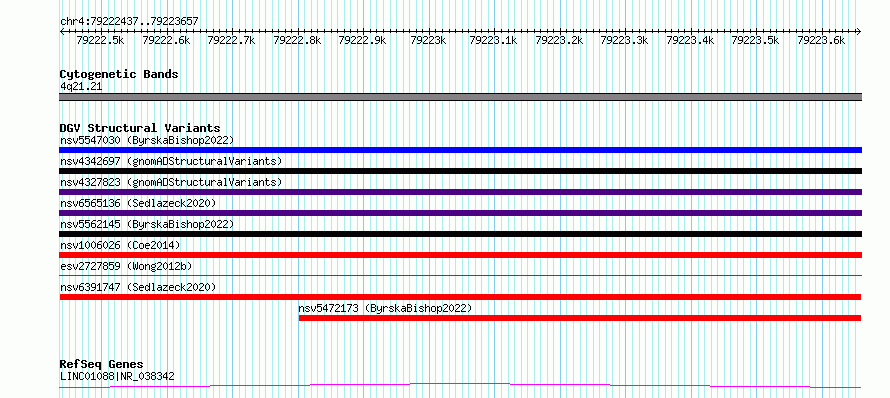Click the nsv4327823 purple variant bar
890x398 pixels.
(460, 192)
